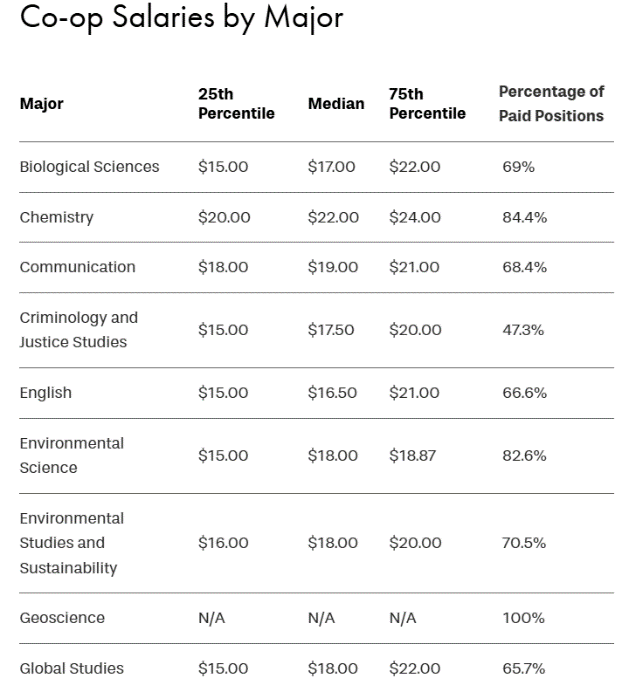
Task: Click the "Co-op Salaries by Major" heading
Action: 181,21
